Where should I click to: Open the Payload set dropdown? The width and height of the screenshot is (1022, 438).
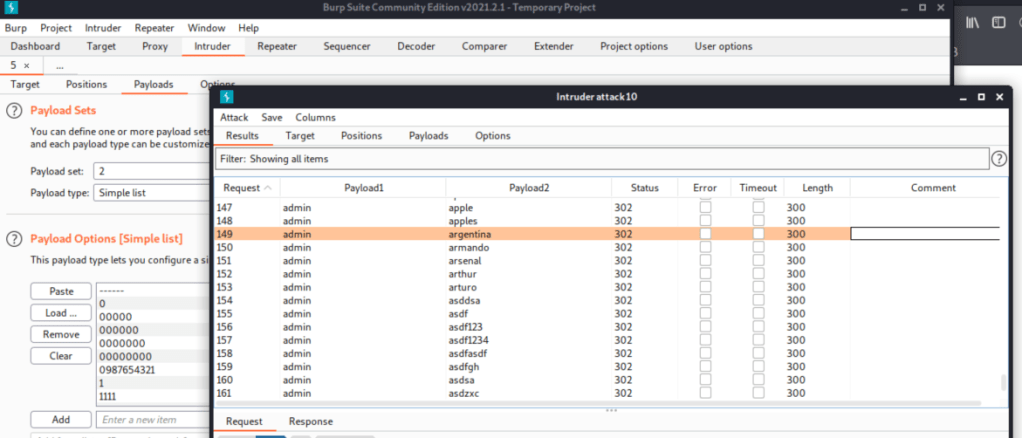pyautogui.click(x=150, y=172)
